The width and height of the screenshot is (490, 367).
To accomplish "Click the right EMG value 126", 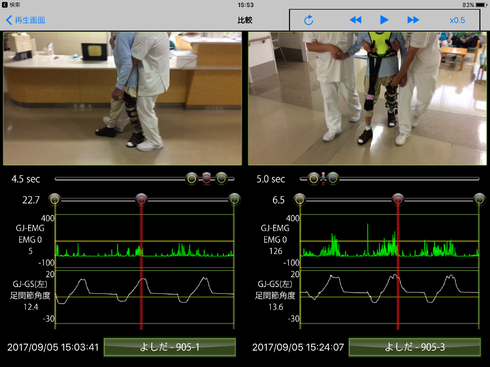I will [276, 251].
